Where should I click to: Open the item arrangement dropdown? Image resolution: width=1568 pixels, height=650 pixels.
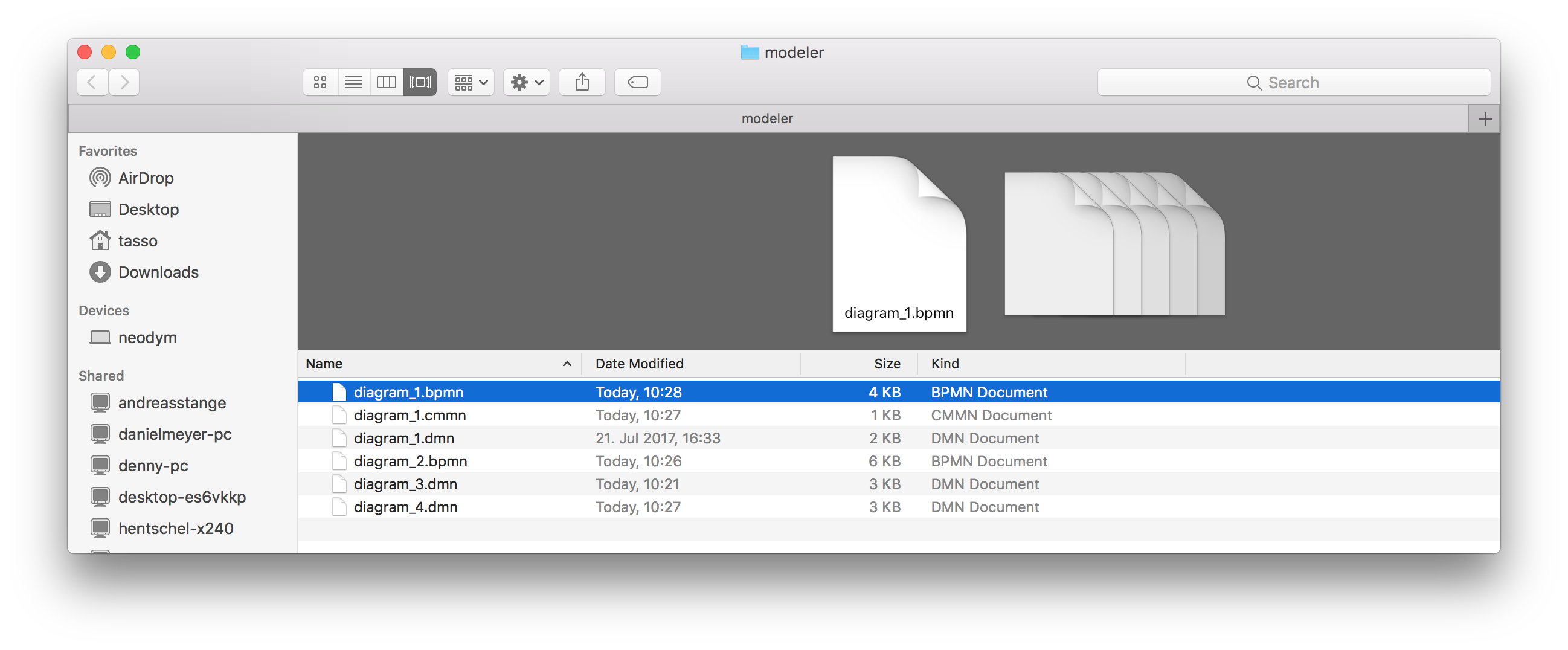coord(470,82)
